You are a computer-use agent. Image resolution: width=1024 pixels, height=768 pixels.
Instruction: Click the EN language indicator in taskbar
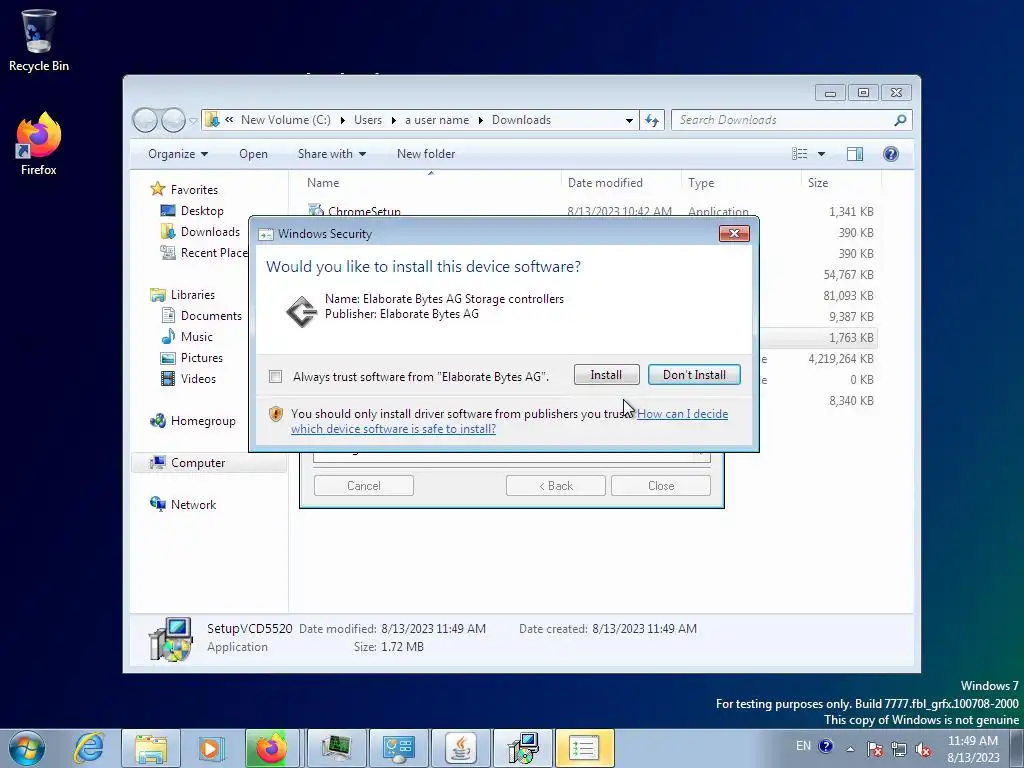pyautogui.click(x=803, y=746)
